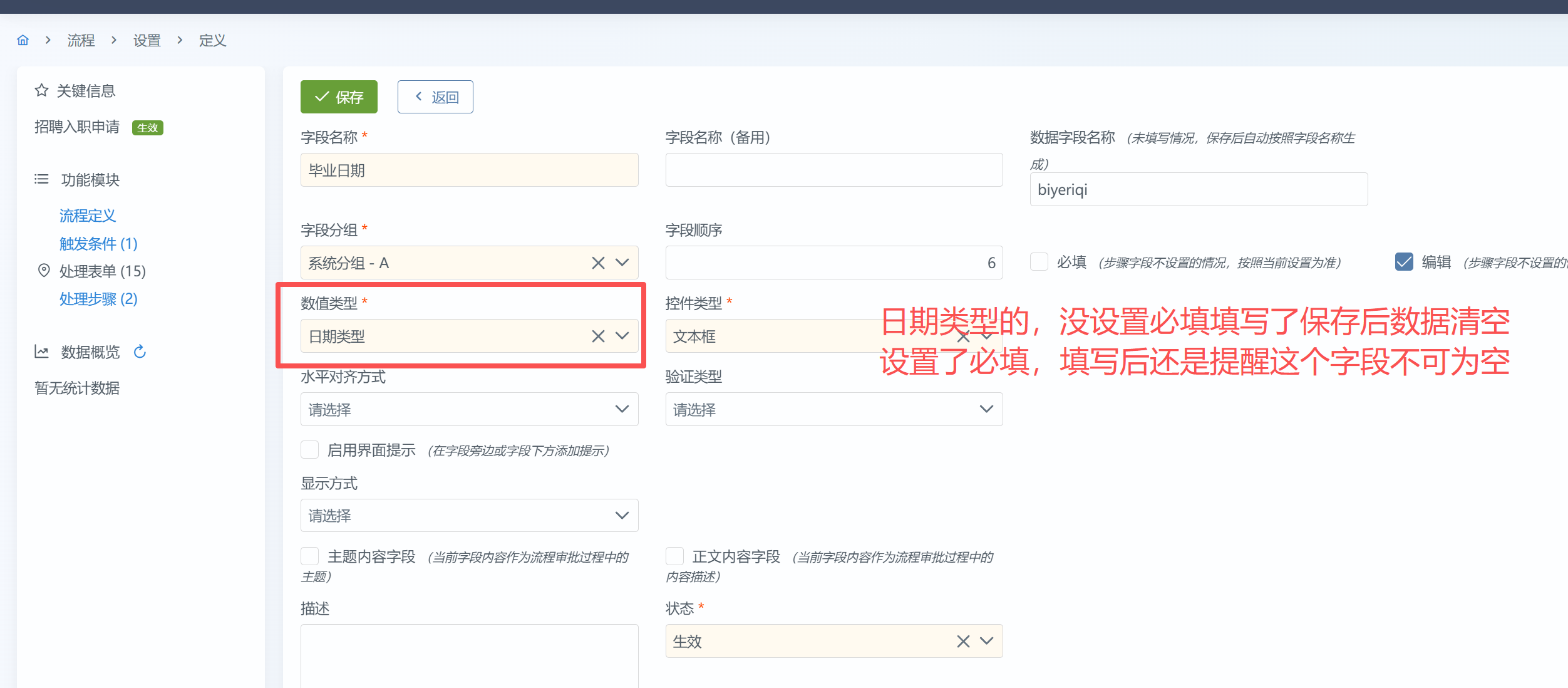Expand the 验证类型 dropdown
The image size is (1568, 688).
click(833, 409)
